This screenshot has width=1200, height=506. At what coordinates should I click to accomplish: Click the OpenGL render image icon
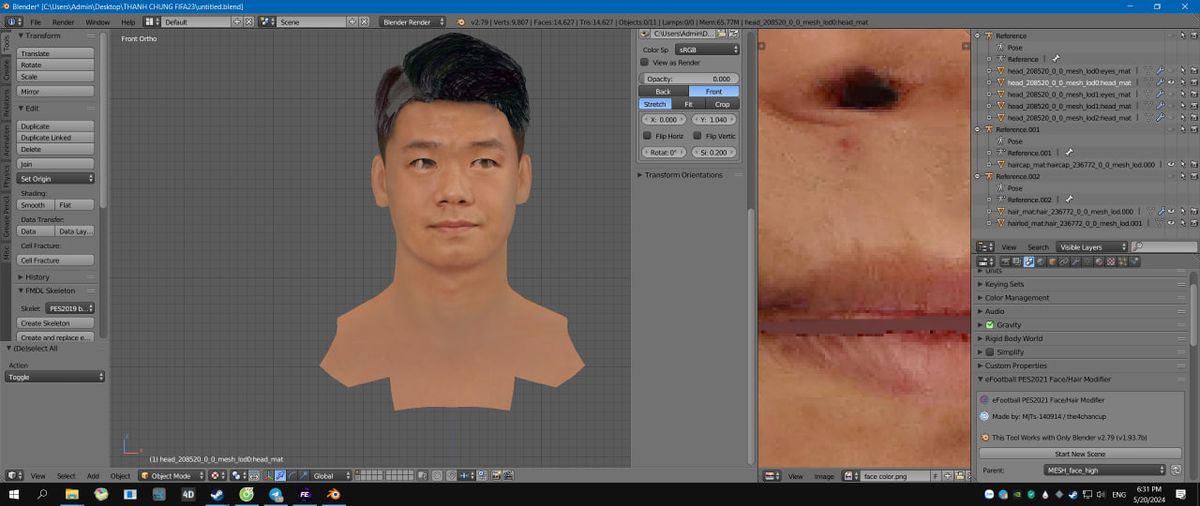tap(495, 476)
